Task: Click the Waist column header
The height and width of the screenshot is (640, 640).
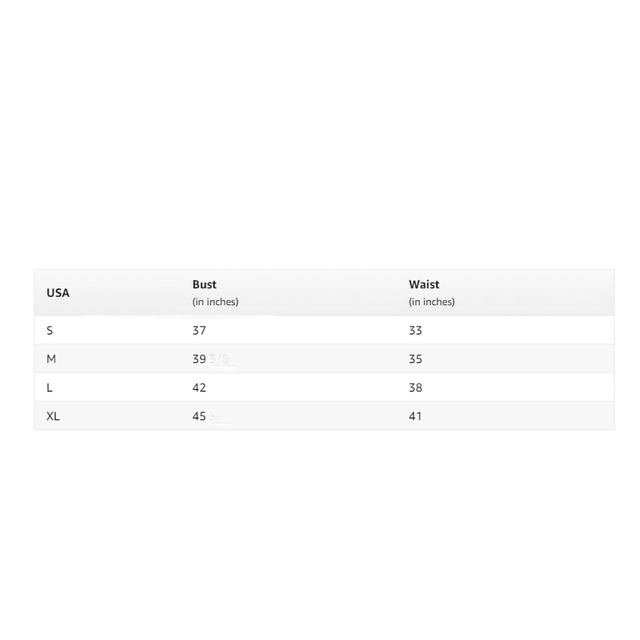Action: (x=424, y=285)
